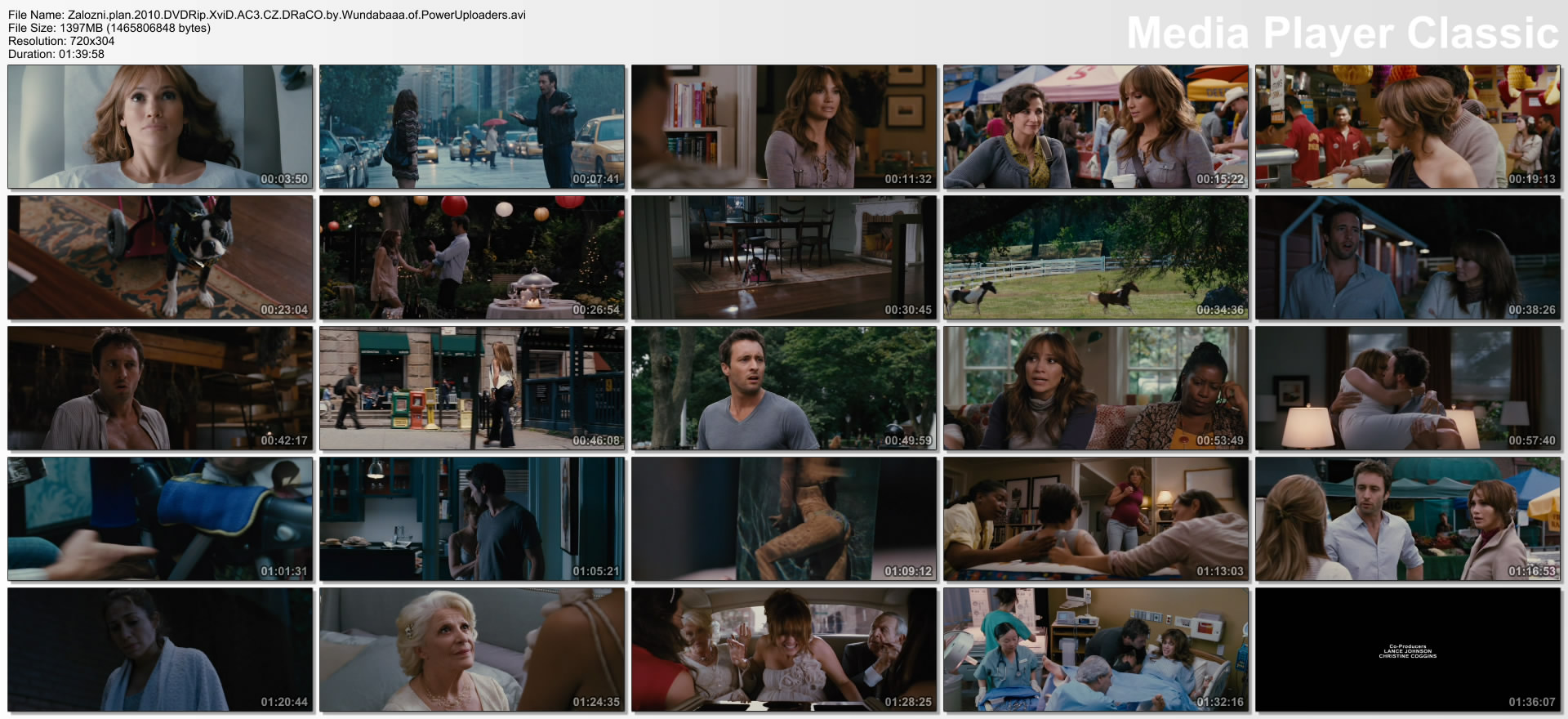Open the hospital room thumbnail at 01:32:16

point(1096,650)
